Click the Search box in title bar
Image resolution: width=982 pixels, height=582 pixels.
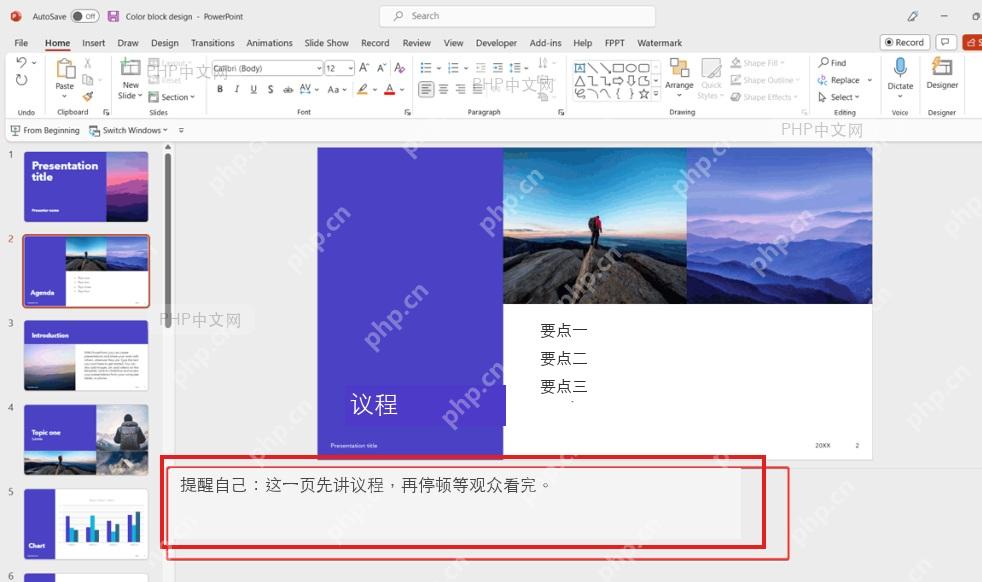point(517,16)
